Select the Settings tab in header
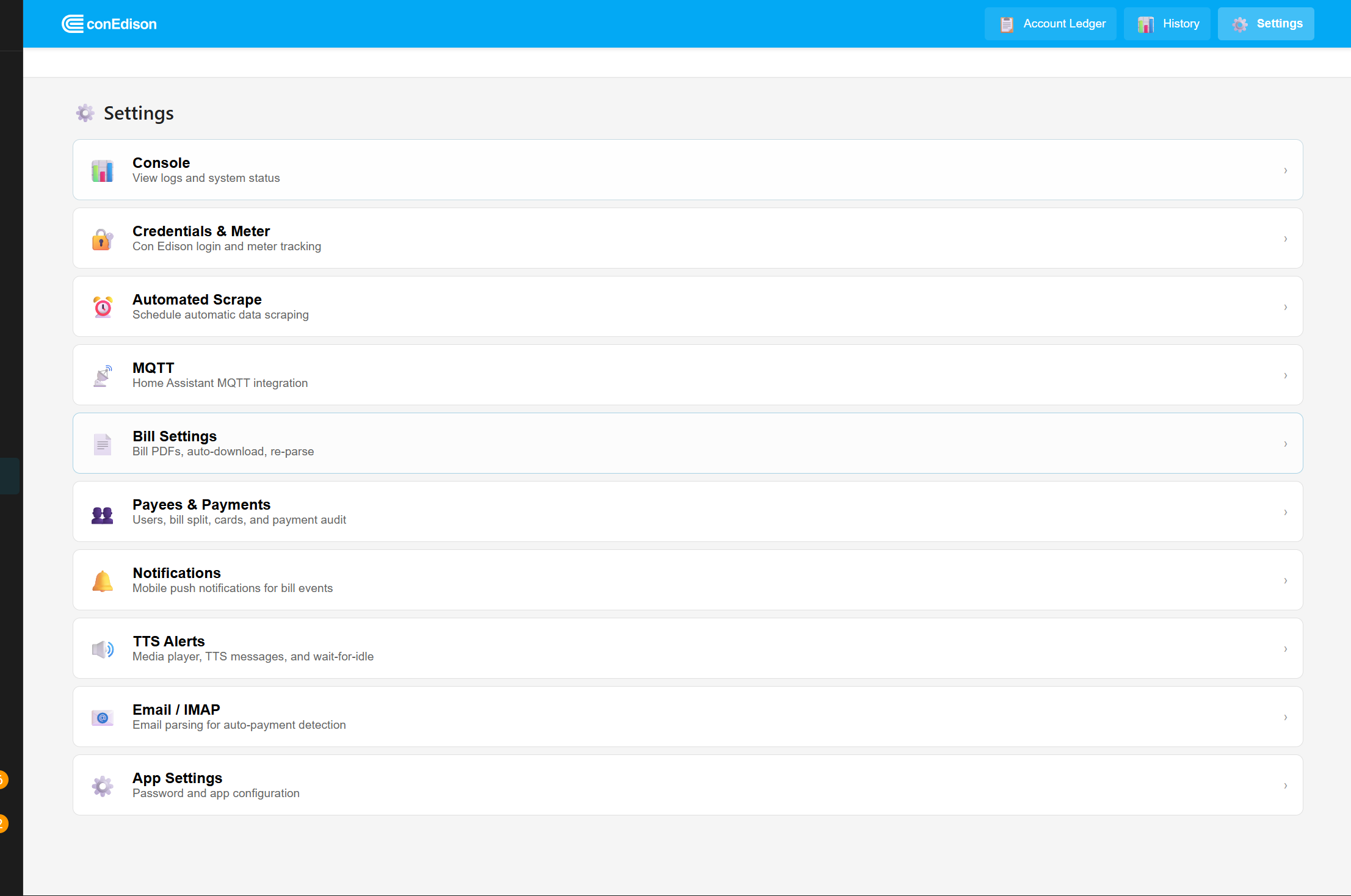The height and width of the screenshot is (896, 1351). click(1266, 24)
